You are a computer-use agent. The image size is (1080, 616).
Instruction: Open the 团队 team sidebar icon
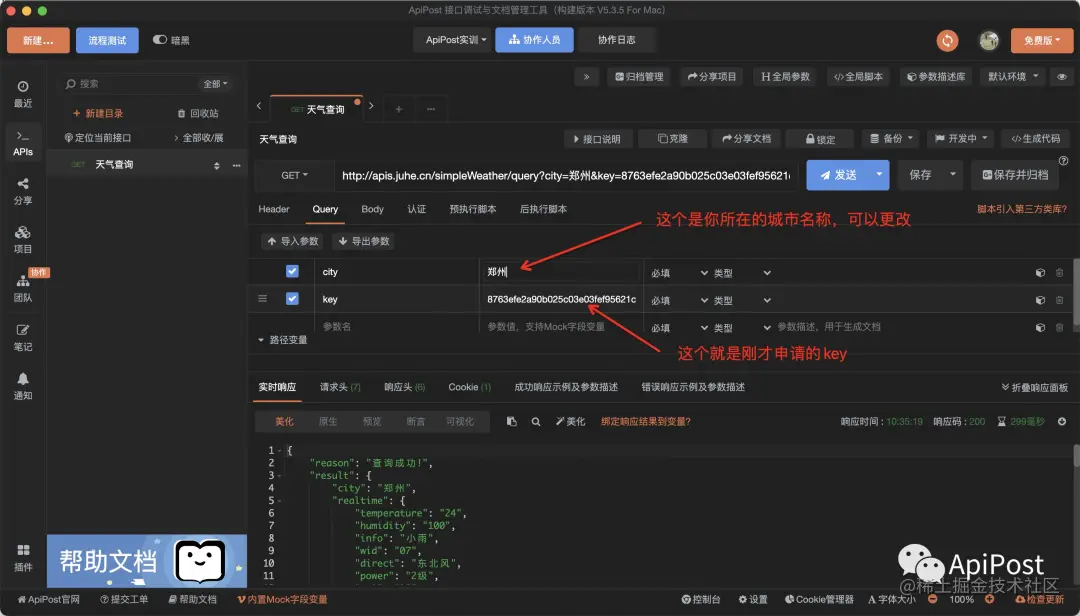coord(23,288)
